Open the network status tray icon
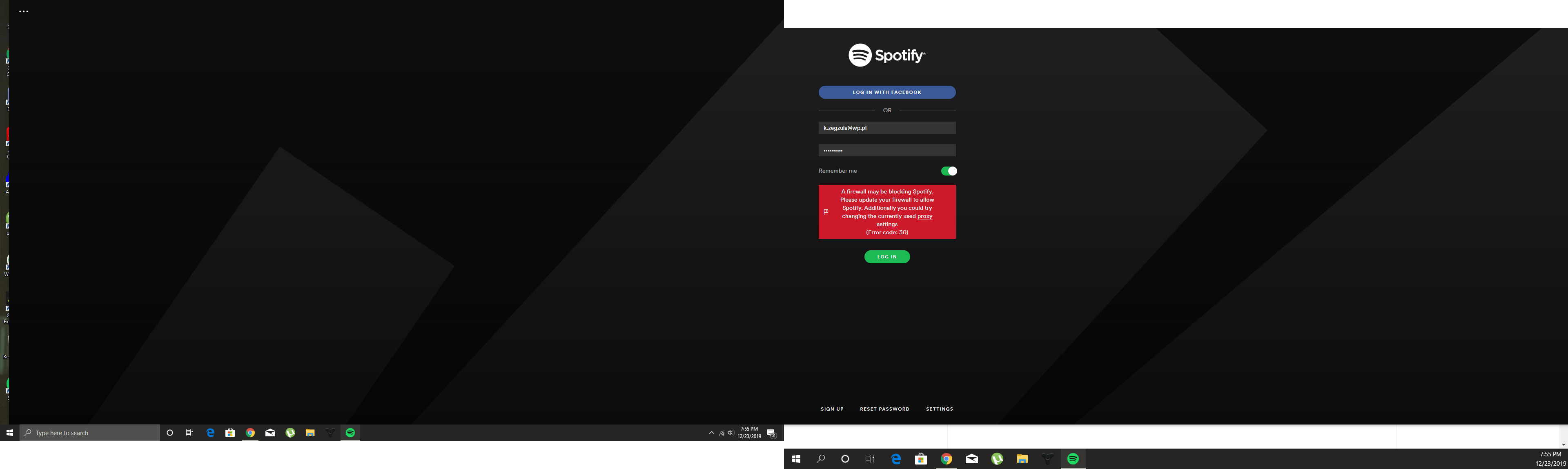The image size is (1568, 469). (721, 433)
